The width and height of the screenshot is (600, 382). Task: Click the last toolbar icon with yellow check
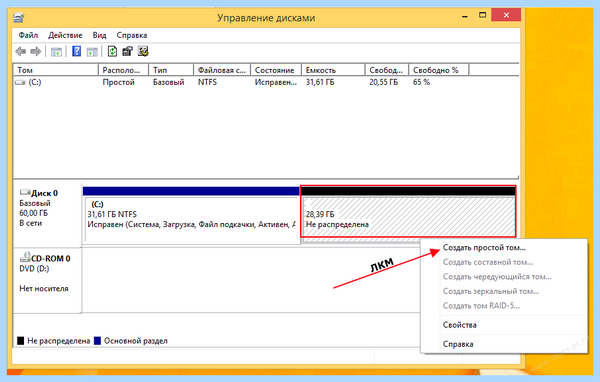click(x=143, y=51)
